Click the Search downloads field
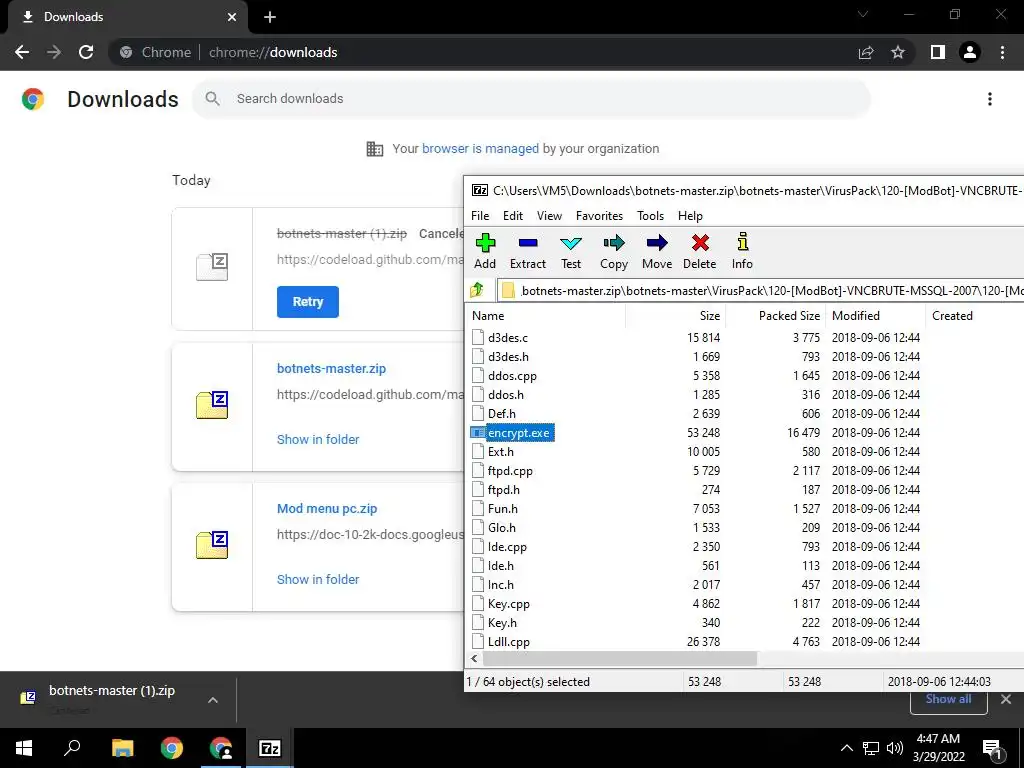 (531, 99)
